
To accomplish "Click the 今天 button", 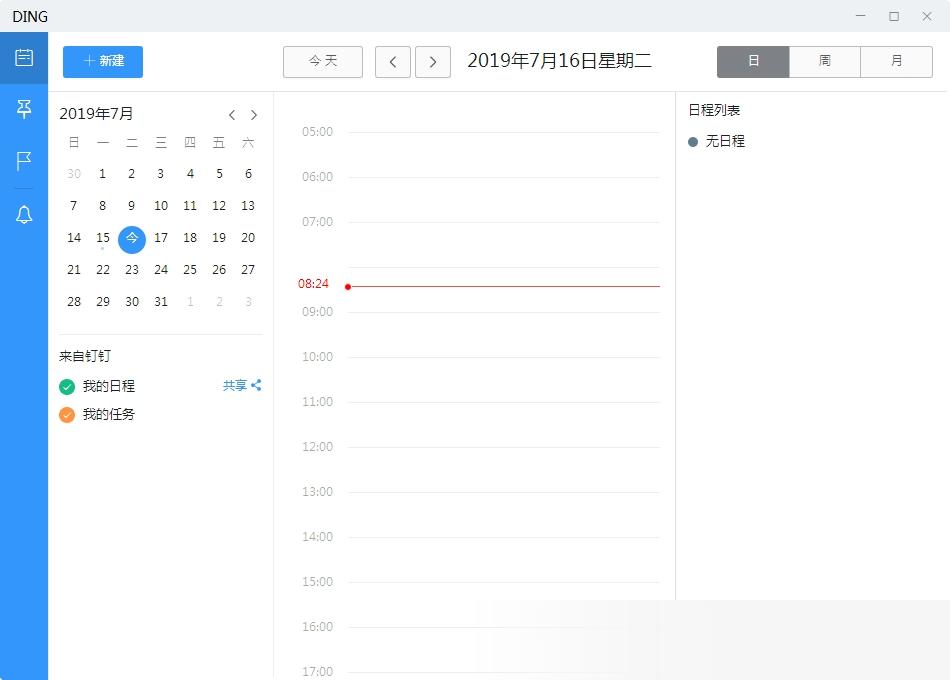I will point(323,61).
